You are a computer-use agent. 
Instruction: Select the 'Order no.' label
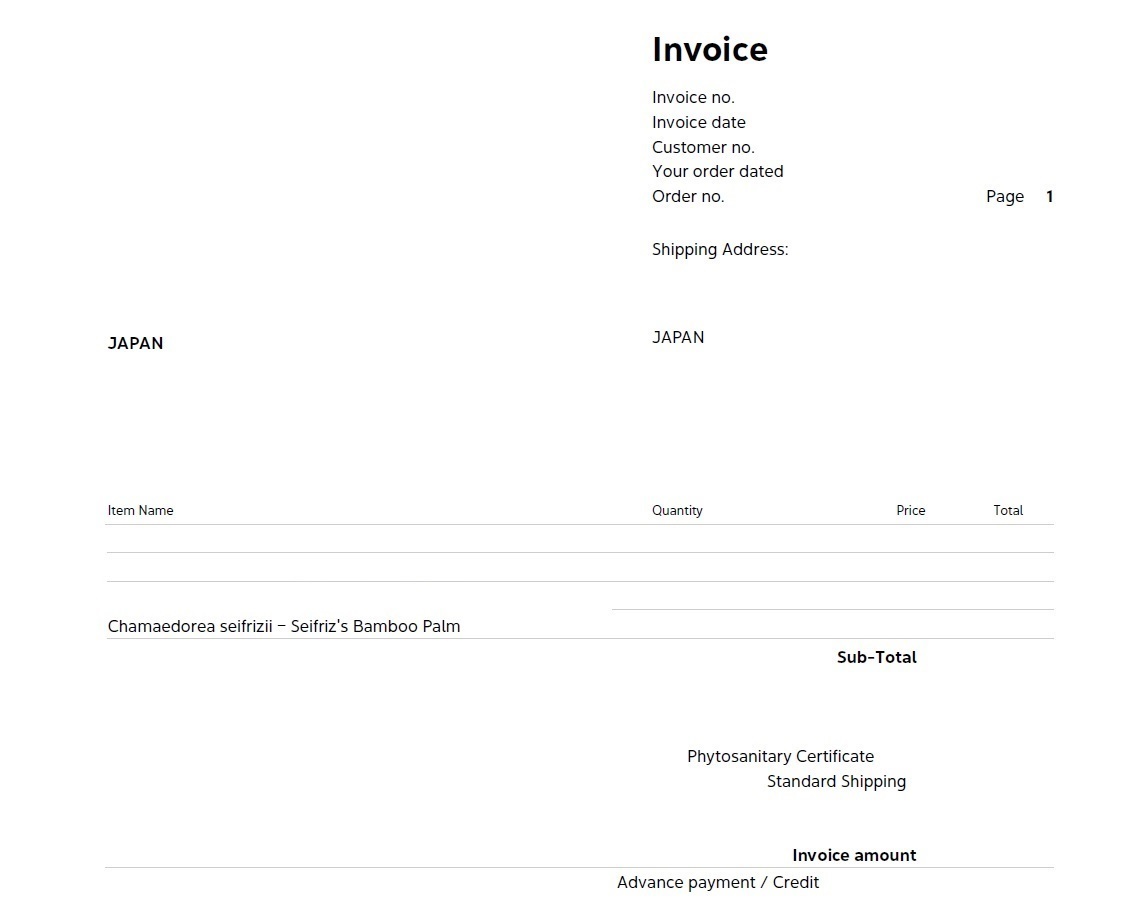(x=688, y=196)
